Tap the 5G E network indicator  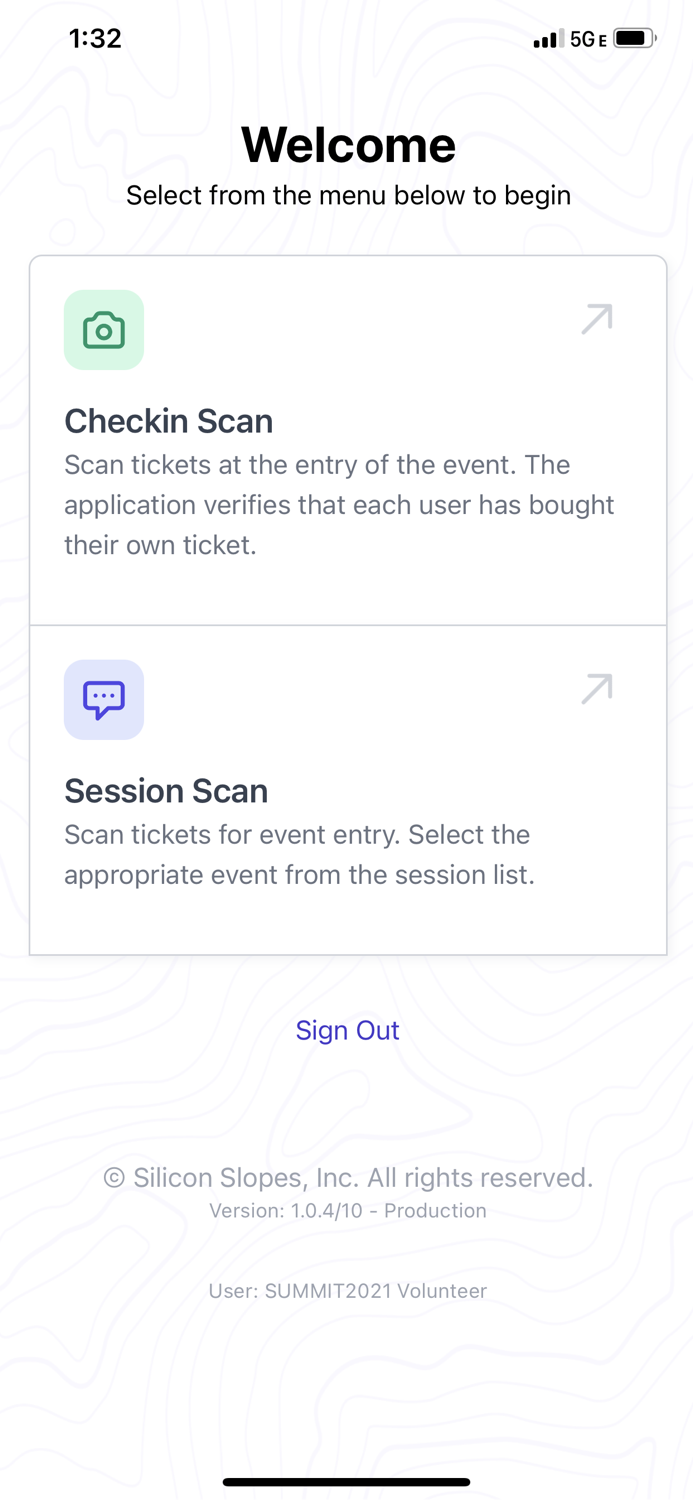[x=588, y=37]
